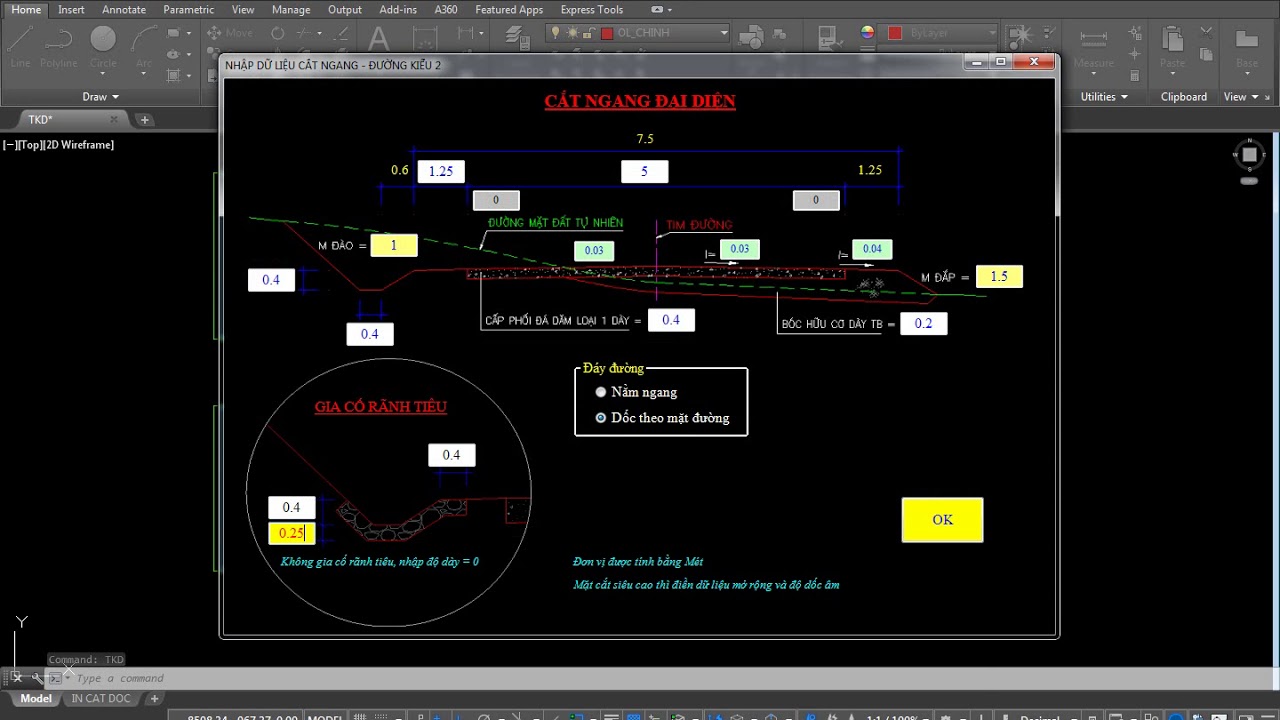Expand the Draw panel dropdown
The width and height of the screenshot is (1280, 720).
100,97
